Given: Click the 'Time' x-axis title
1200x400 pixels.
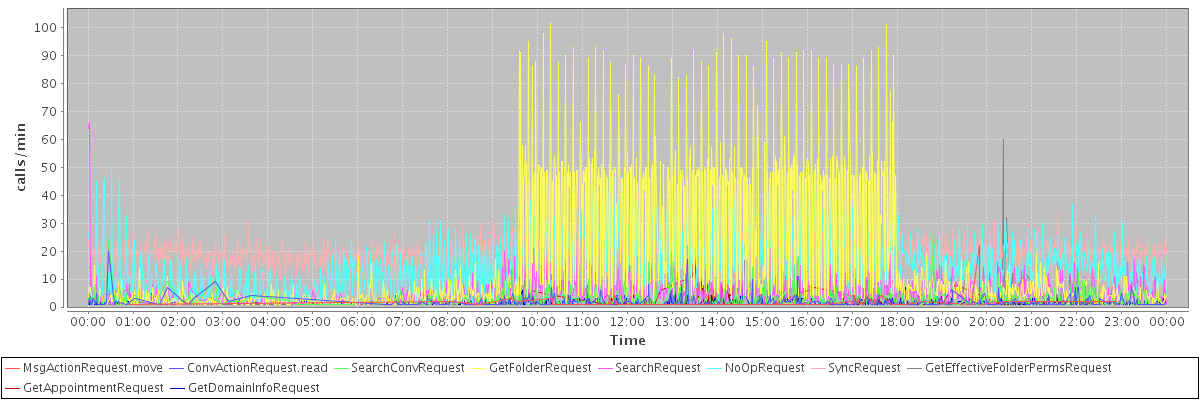Looking at the screenshot, I should tap(627, 341).
